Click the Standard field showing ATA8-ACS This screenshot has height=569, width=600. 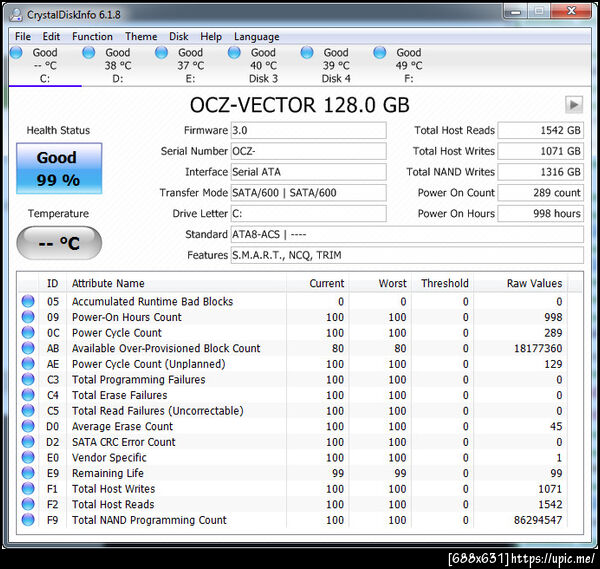click(407, 234)
